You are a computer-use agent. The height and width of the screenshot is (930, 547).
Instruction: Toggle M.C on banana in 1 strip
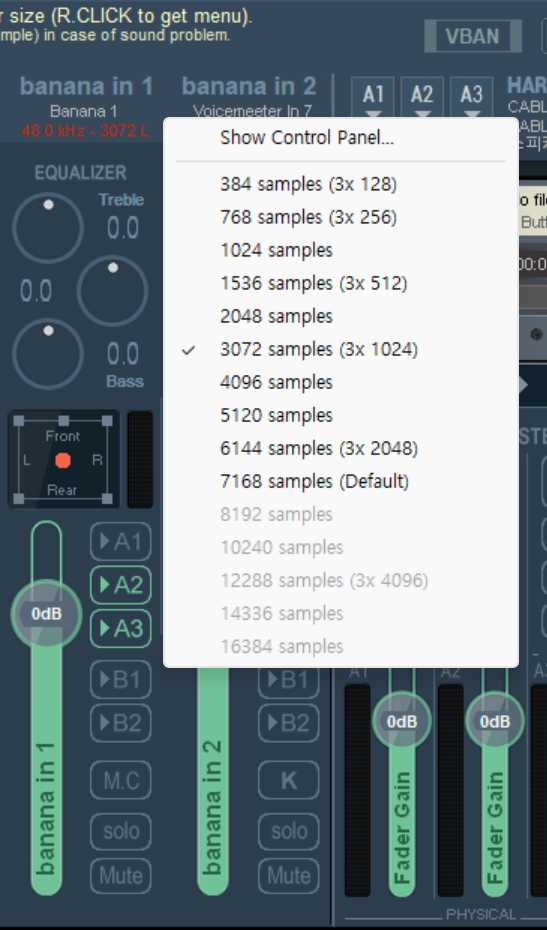(x=121, y=781)
